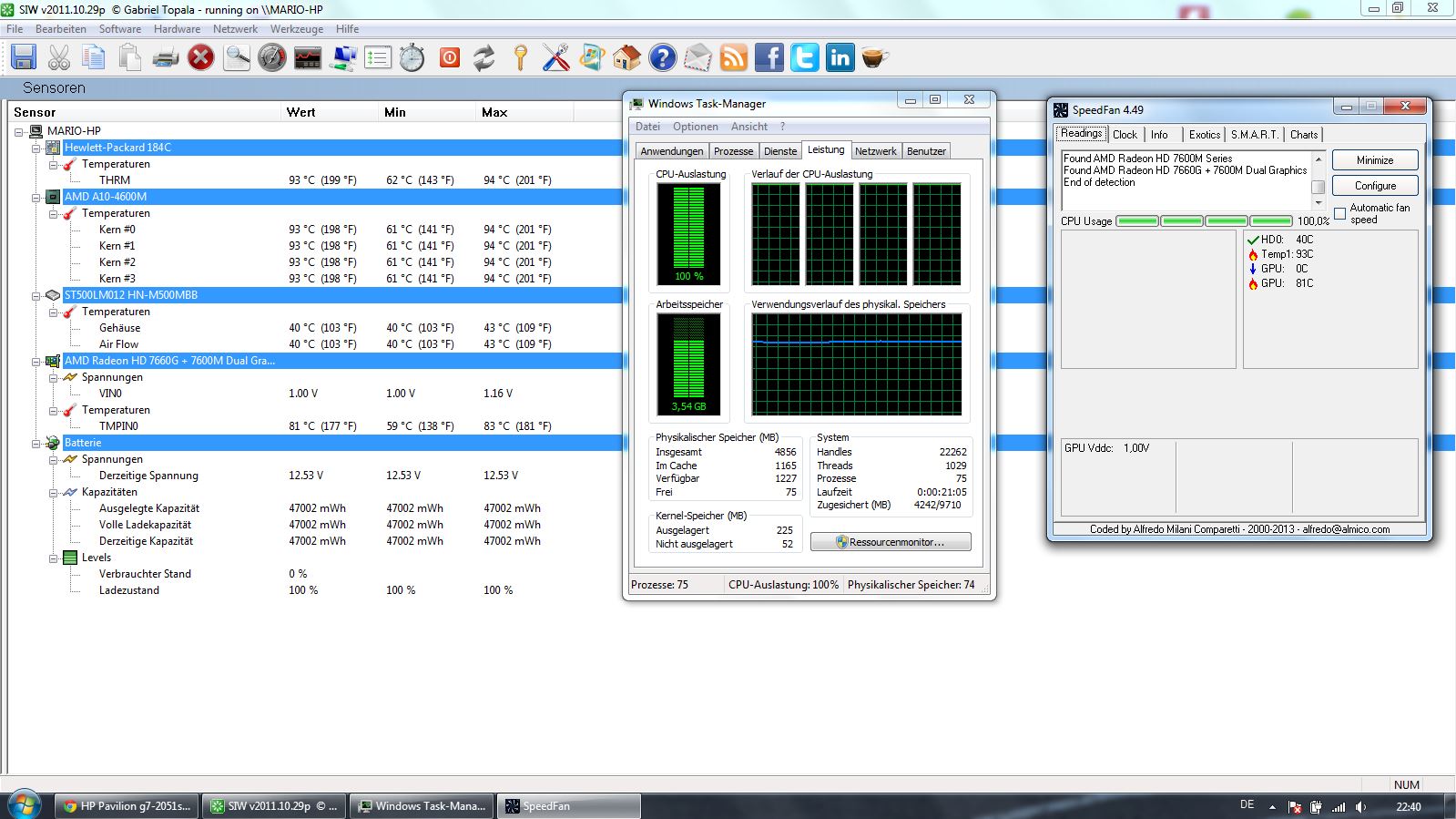
Task: Click the Minimize button in SpeedFan readings
Action: point(1375,160)
